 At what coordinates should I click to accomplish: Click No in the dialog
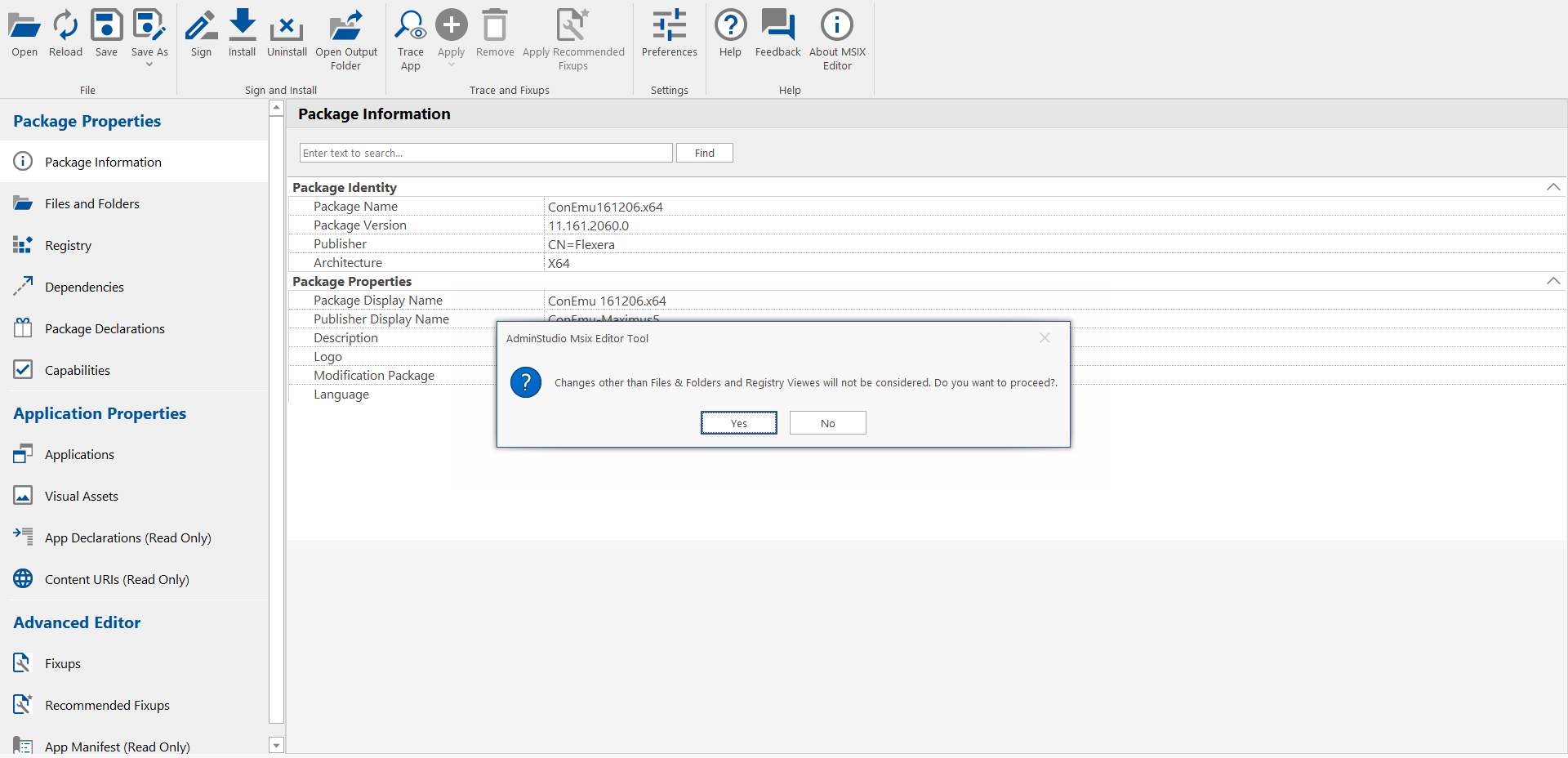coord(827,423)
